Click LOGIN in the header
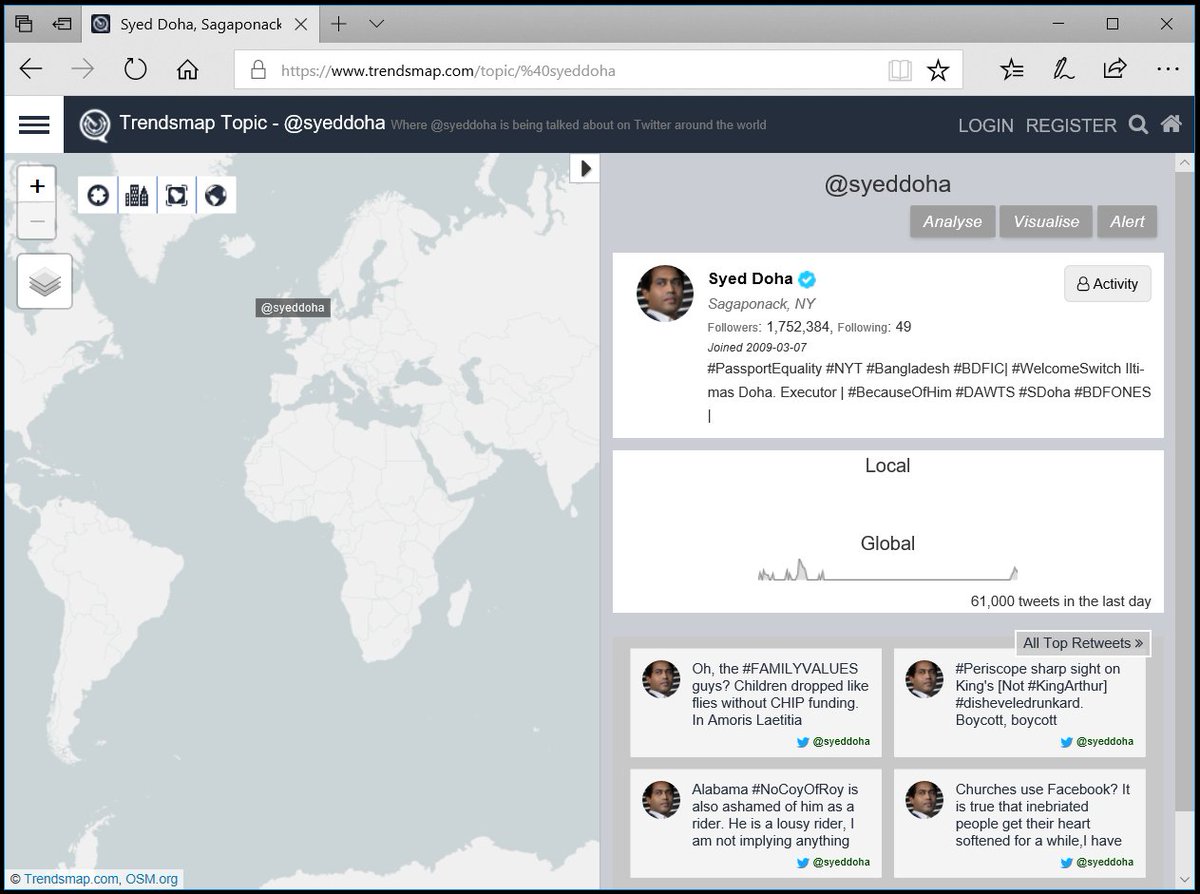Viewport: 1200px width, 894px height. click(986, 126)
